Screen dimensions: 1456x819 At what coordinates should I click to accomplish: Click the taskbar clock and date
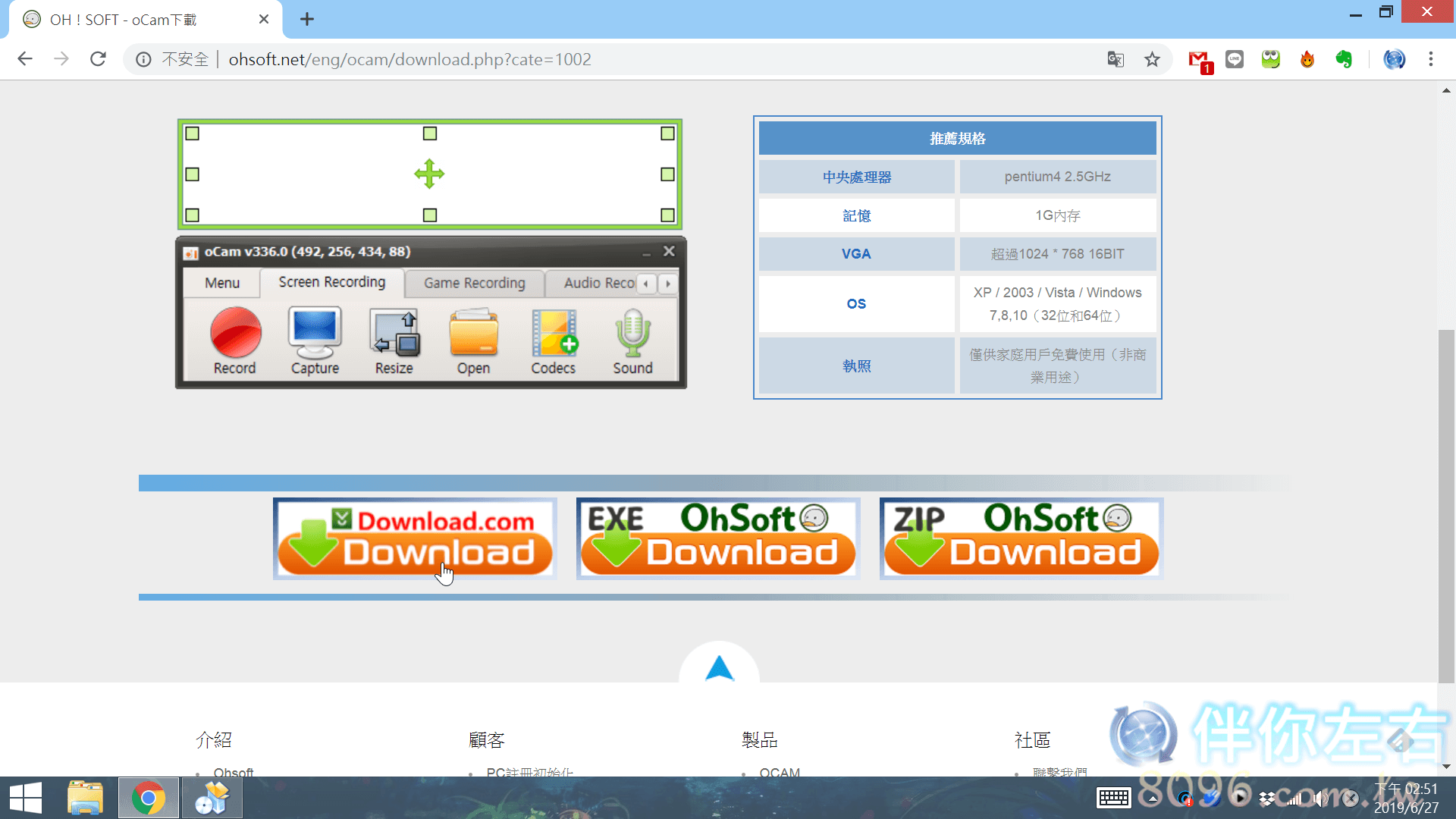click(x=1407, y=798)
